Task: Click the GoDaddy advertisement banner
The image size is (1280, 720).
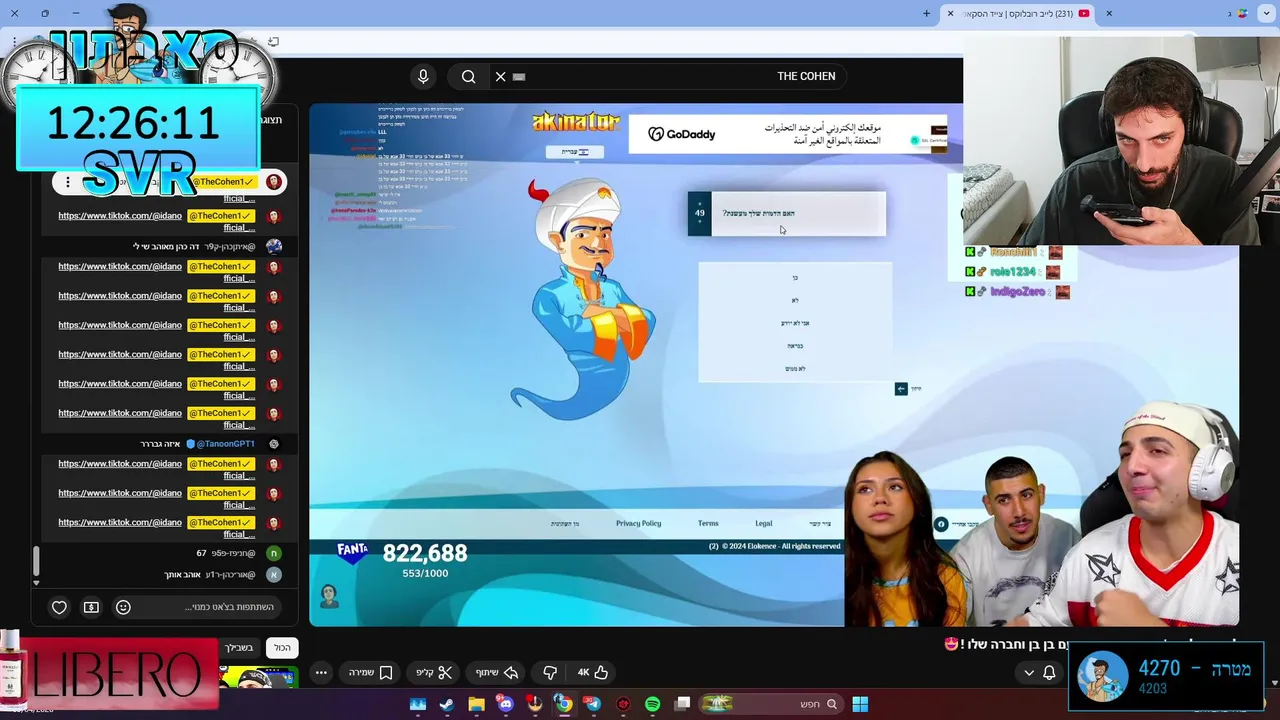Action: (x=789, y=134)
